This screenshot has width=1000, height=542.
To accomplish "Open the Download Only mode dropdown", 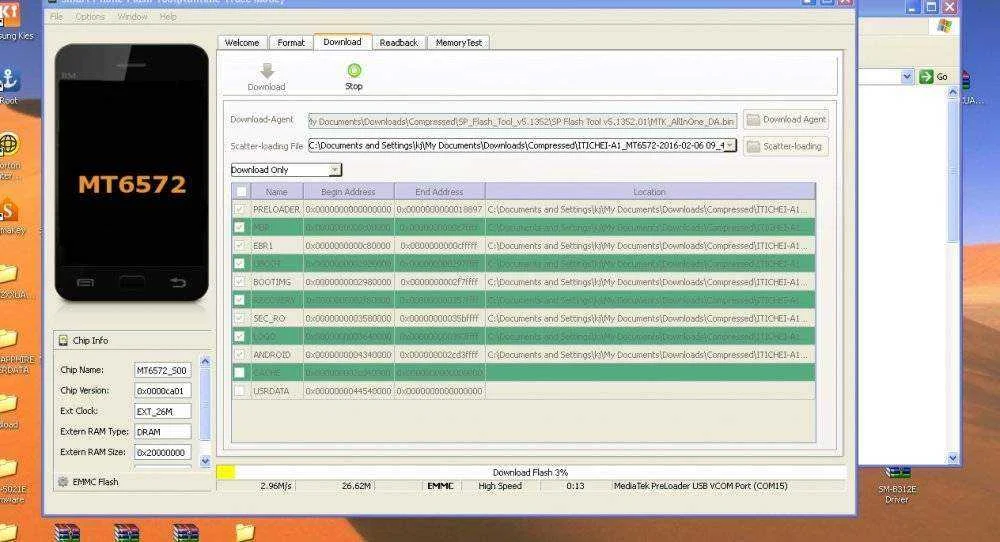I will pyautogui.click(x=335, y=170).
